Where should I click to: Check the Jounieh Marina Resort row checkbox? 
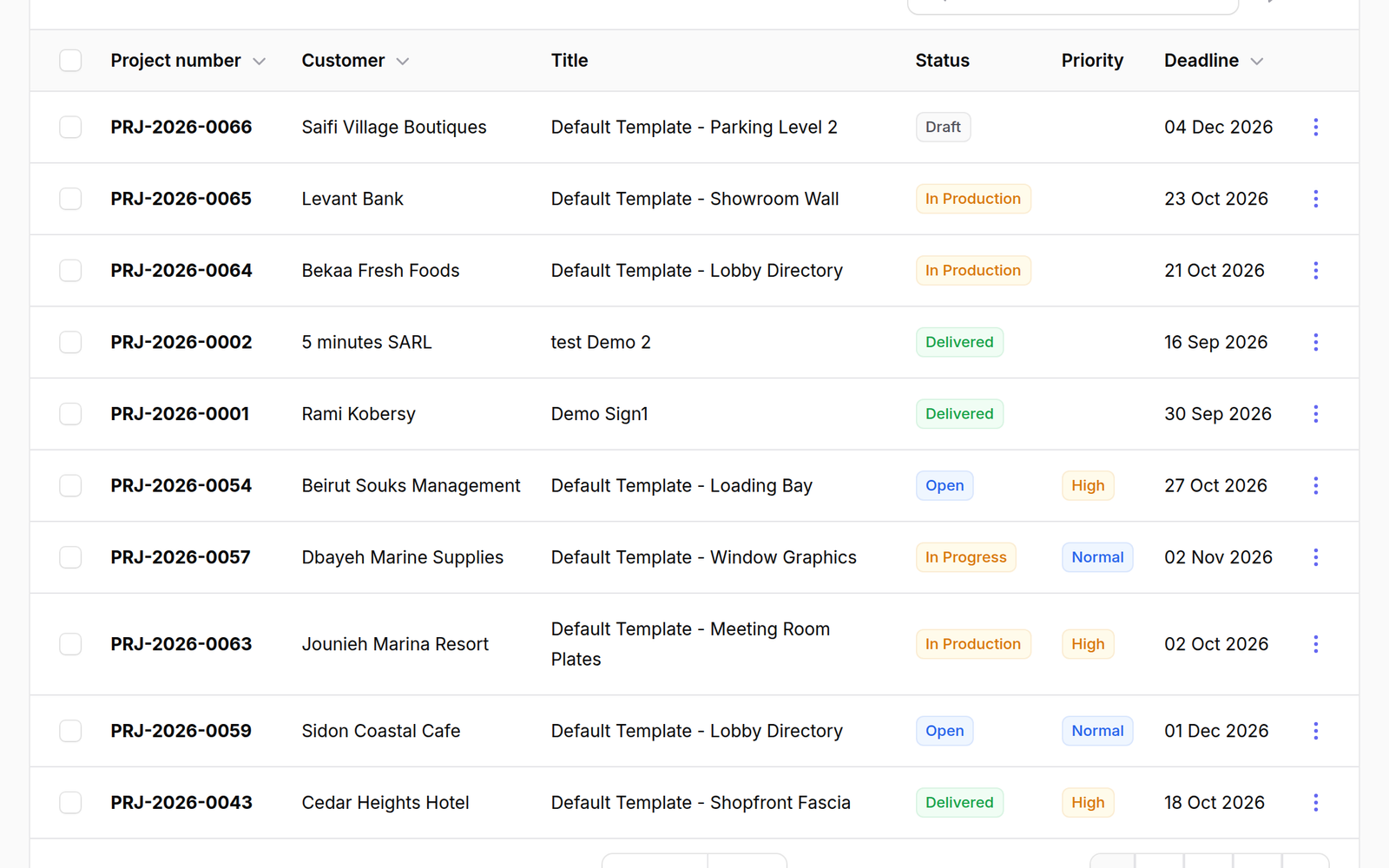pos(70,644)
